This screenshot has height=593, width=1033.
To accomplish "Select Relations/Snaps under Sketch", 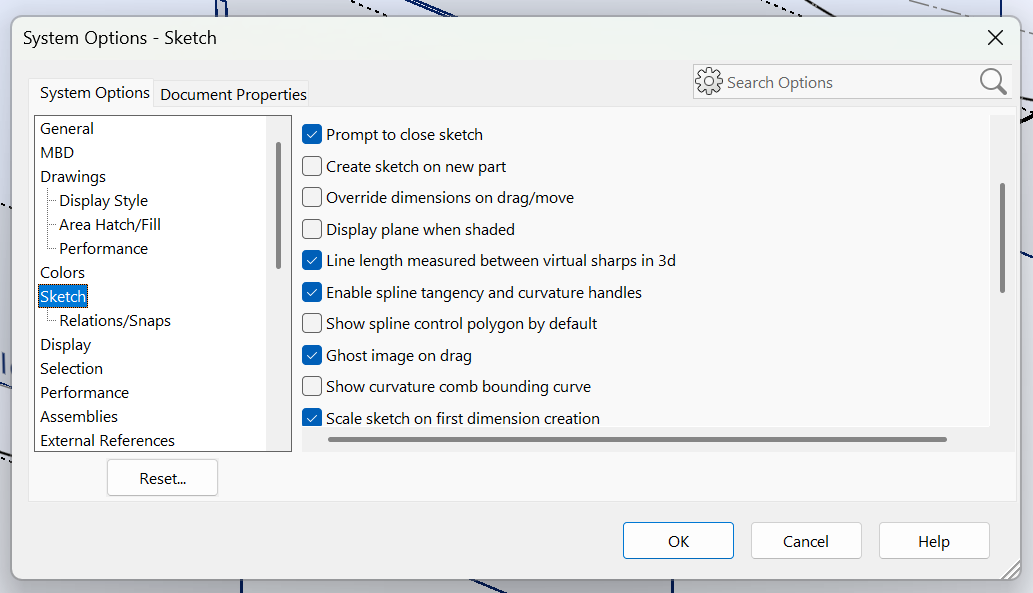I will pyautogui.click(x=115, y=321).
